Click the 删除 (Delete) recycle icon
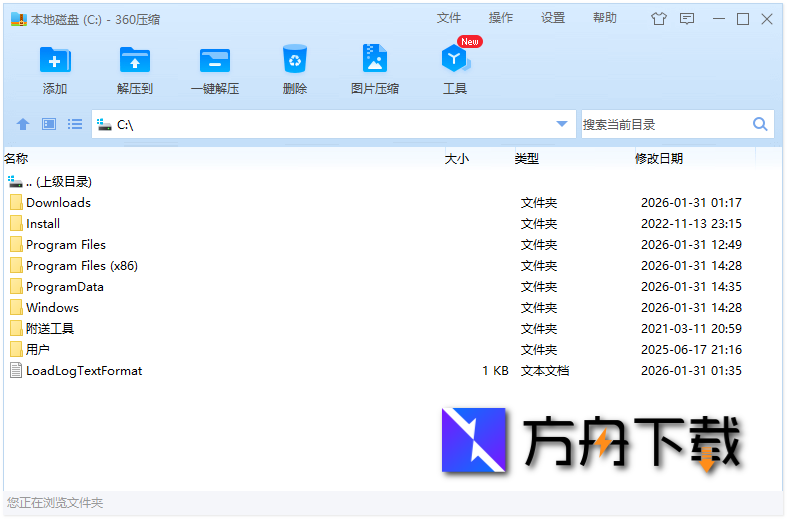This screenshot has width=787, height=519. 295,59
